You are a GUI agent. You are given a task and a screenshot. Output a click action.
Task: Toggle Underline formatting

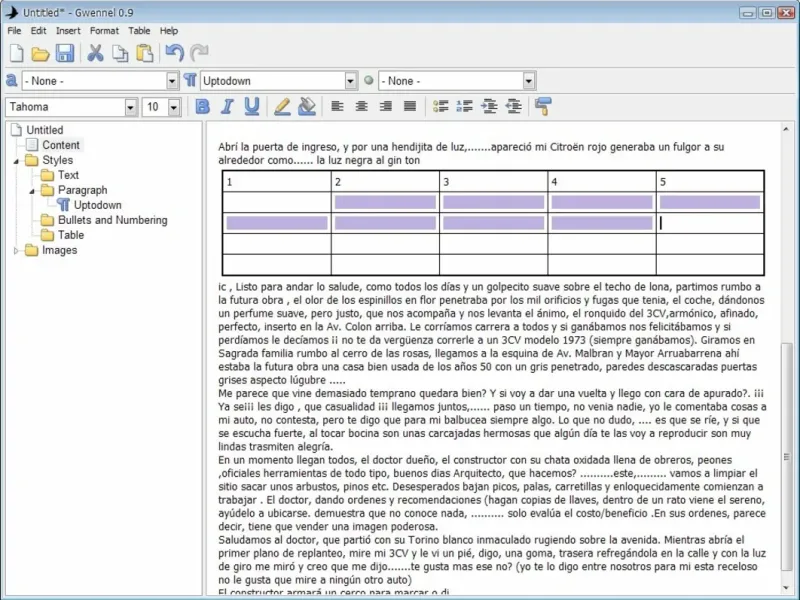pos(252,106)
